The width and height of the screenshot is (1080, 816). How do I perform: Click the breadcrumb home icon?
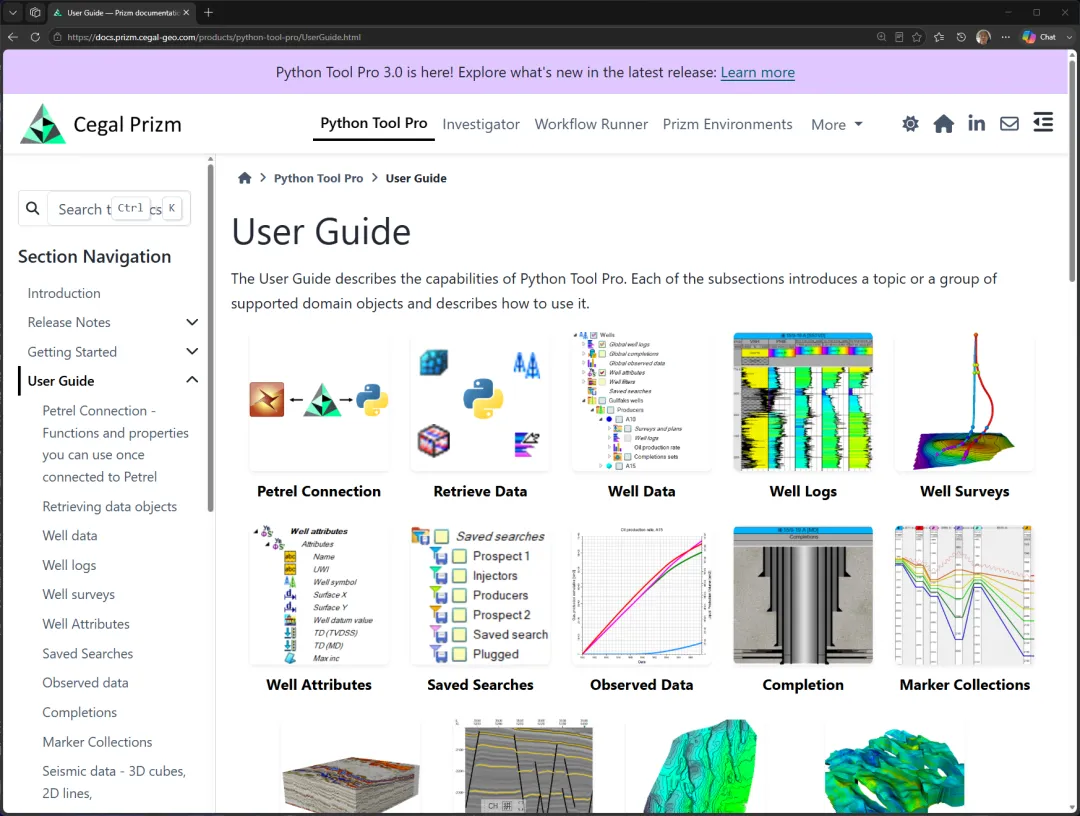[245, 178]
